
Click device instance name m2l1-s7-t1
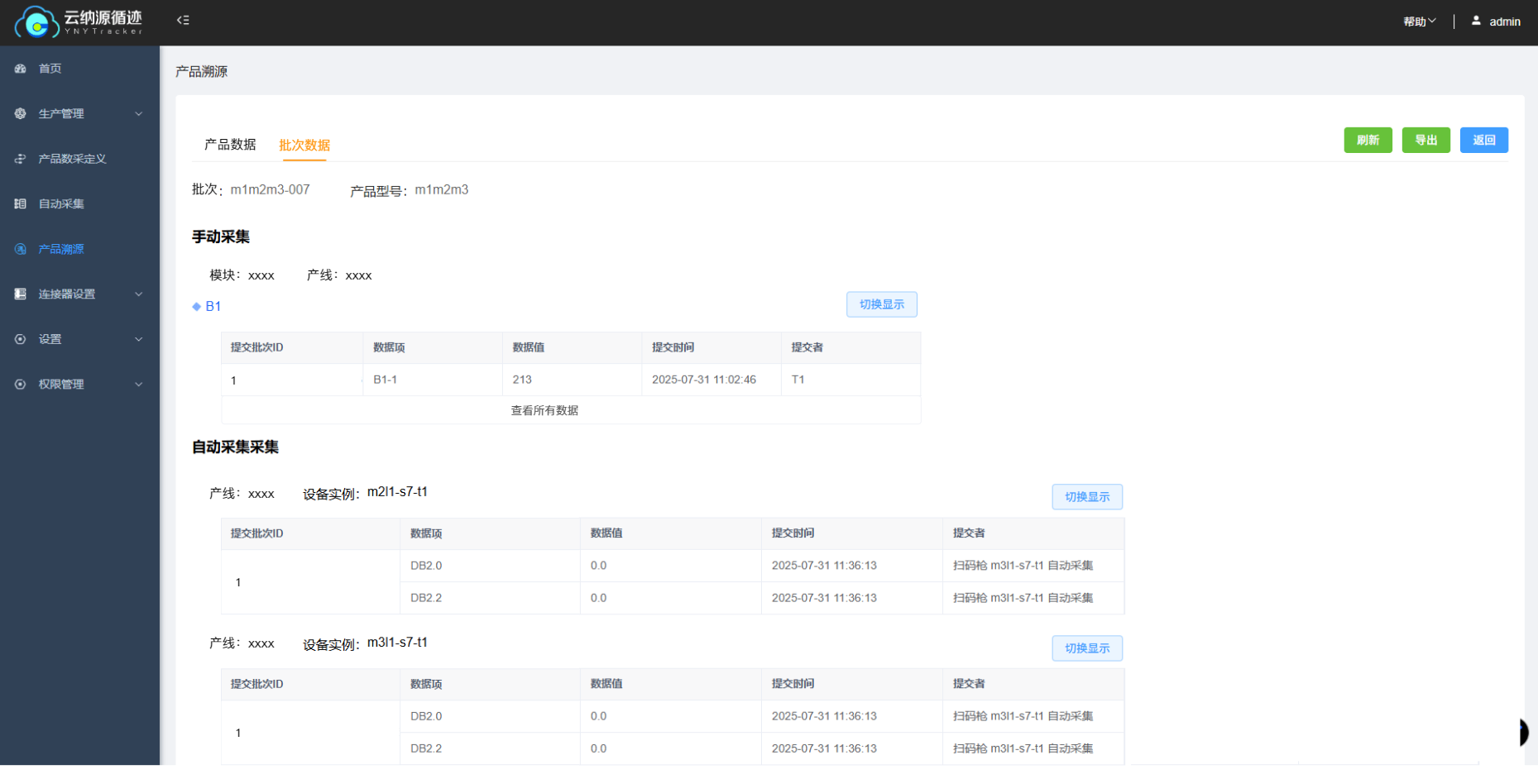pos(397,491)
